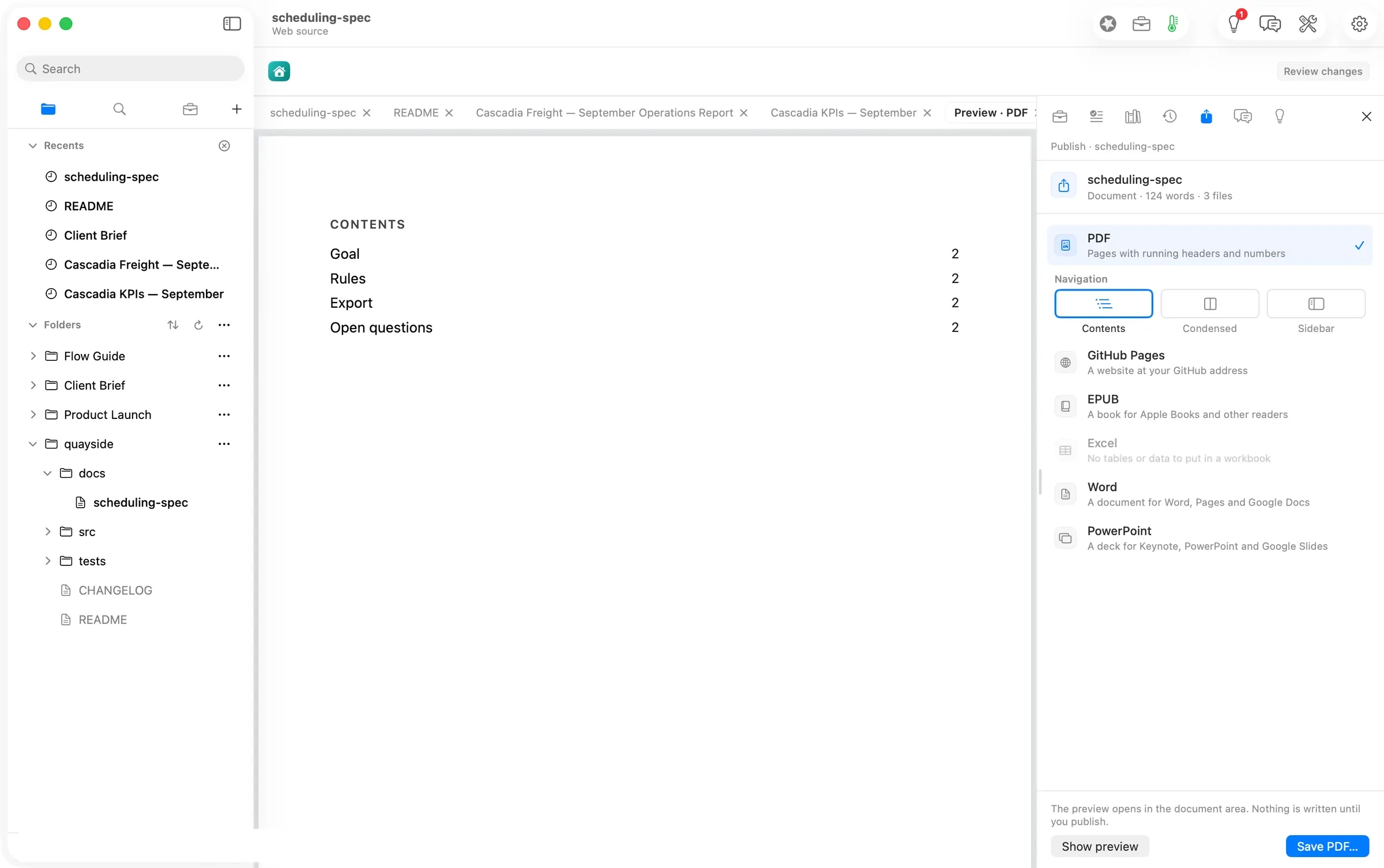This screenshot has width=1384, height=868.
Task: Switch to the README tab
Action: coord(416,113)
